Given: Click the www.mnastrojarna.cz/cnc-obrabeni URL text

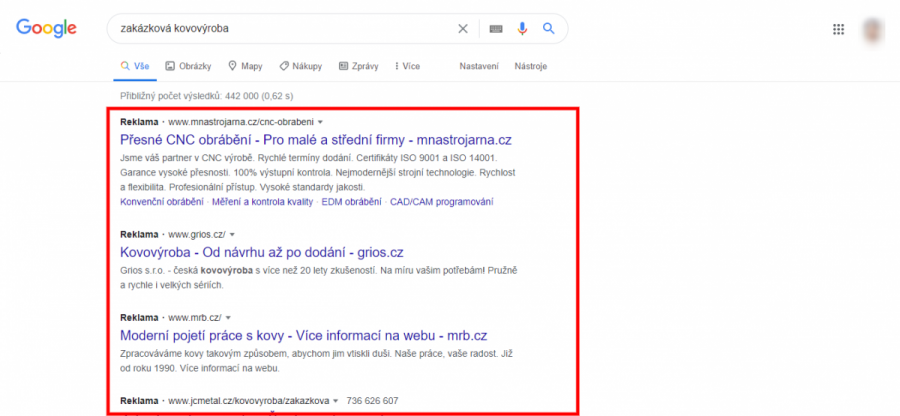Looking at the screenshot, I should (241, 122).
